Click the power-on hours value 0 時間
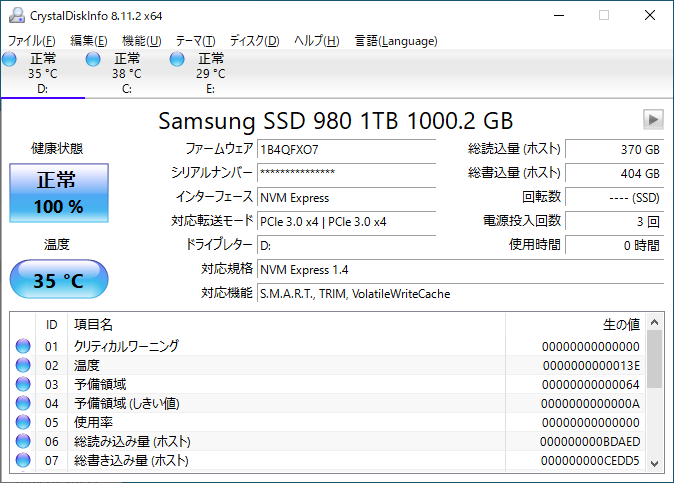 click(615, 245)
